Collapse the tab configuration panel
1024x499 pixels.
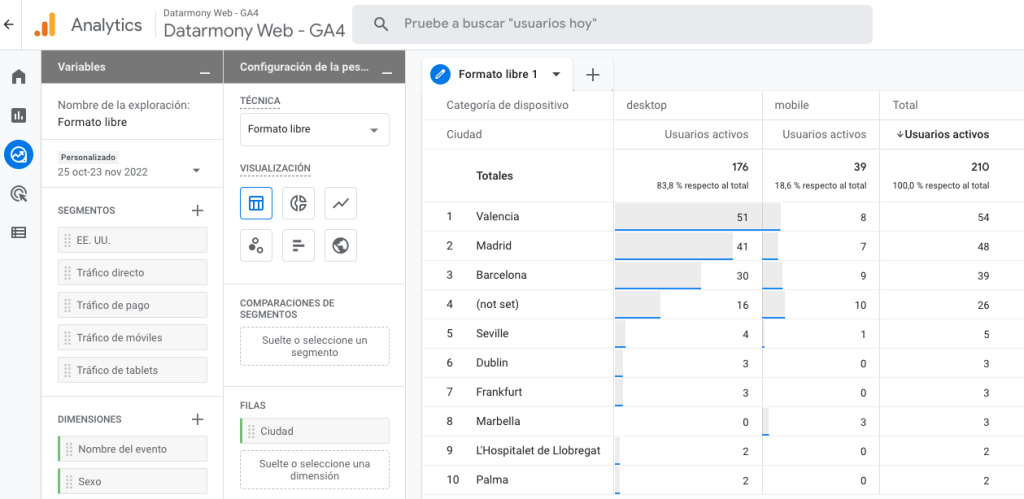[x=387, y=68]
